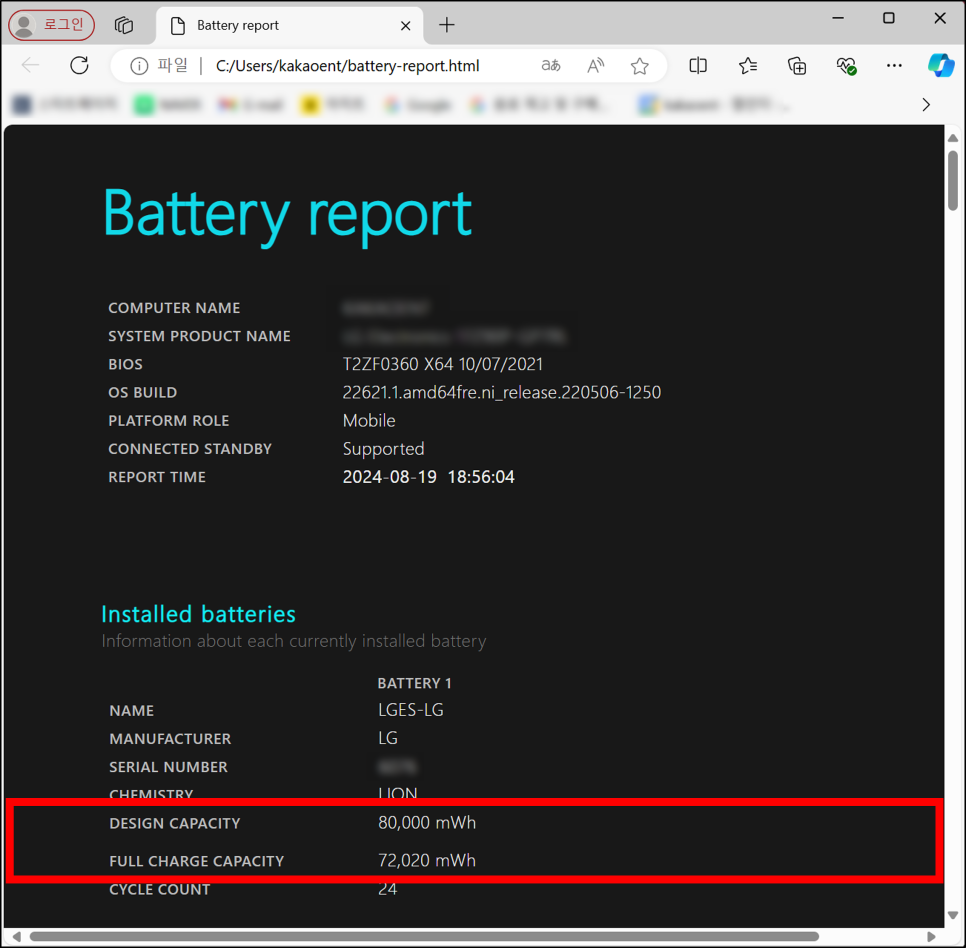Click the Installed batteries heading
Image resolution: width=966 pixels, height=948 pixels.
pyautogui.click(x=198, y=614)
